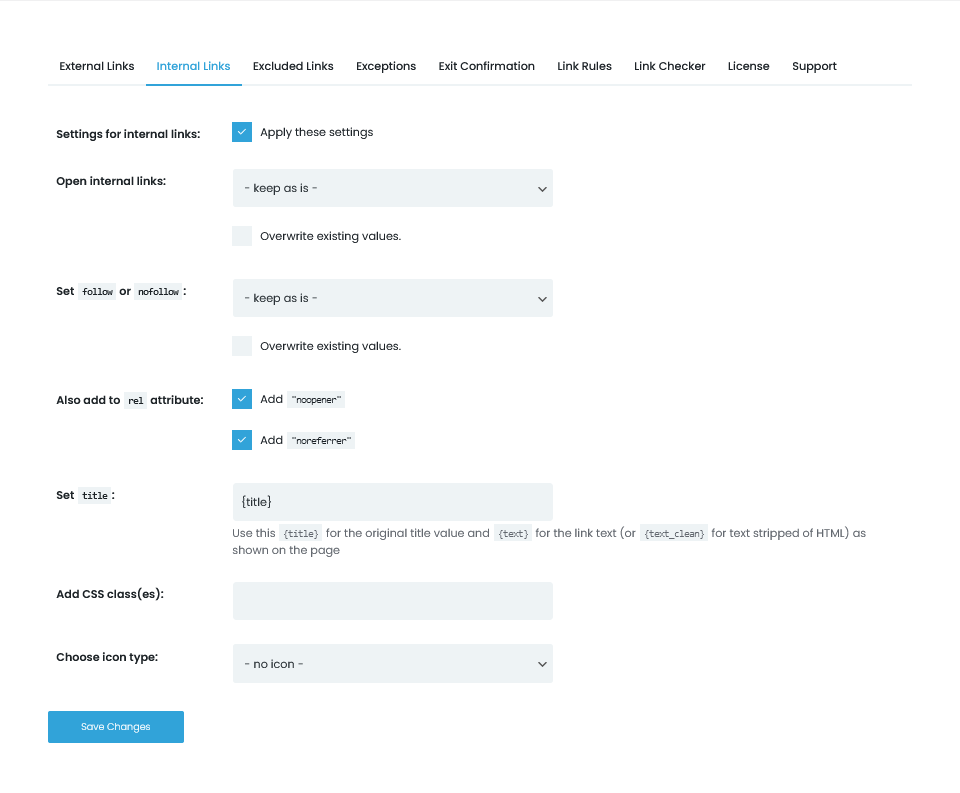
Task: Focus the Add CSS class(es) field
Action: click(x=392, y=601)
